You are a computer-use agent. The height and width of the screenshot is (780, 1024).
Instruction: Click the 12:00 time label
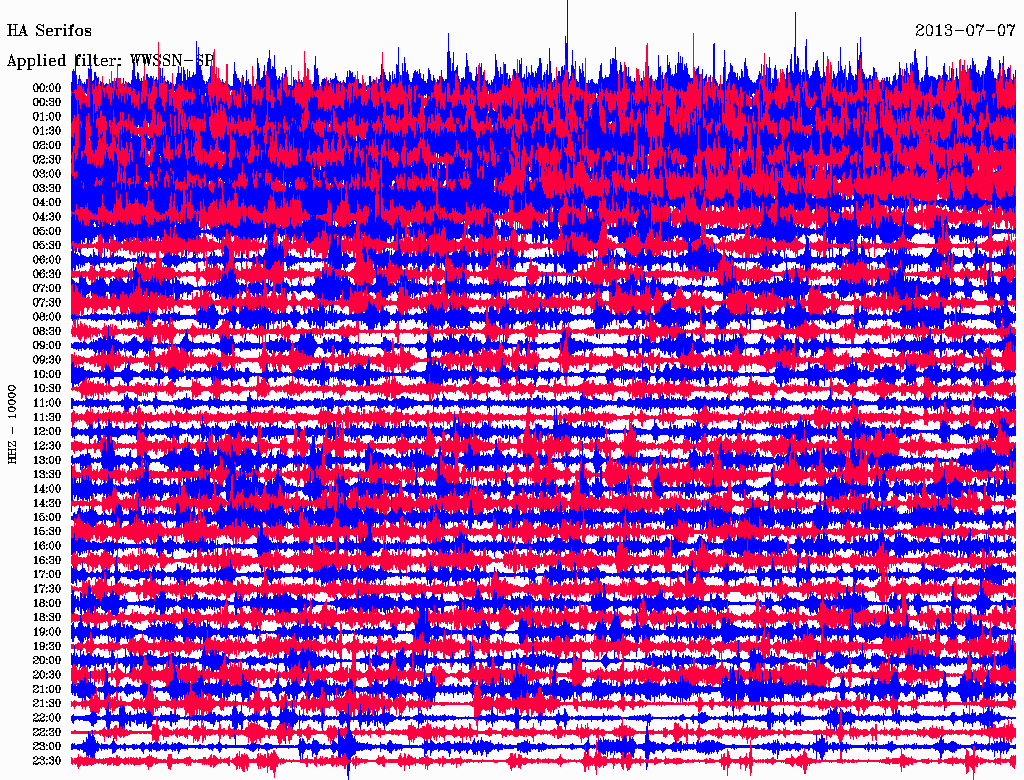pos(46,432)
